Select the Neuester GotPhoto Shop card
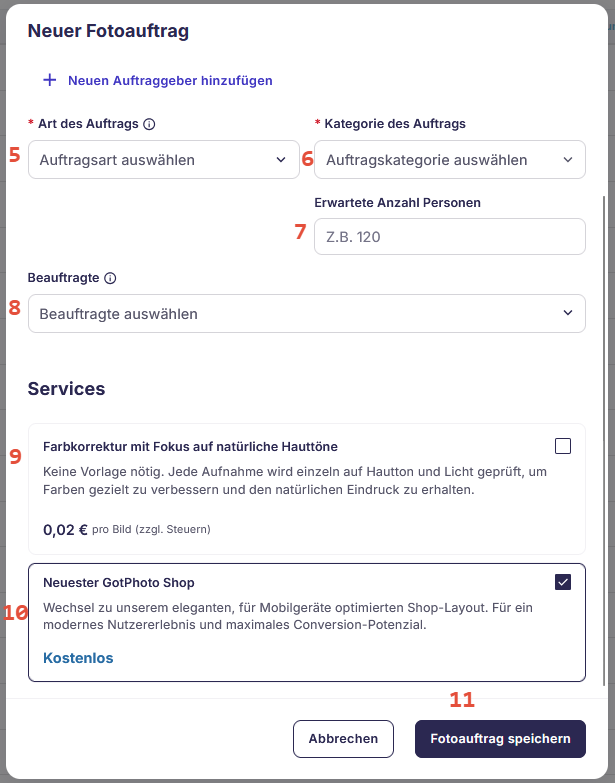The image size is (615, 783). point(307,622)
